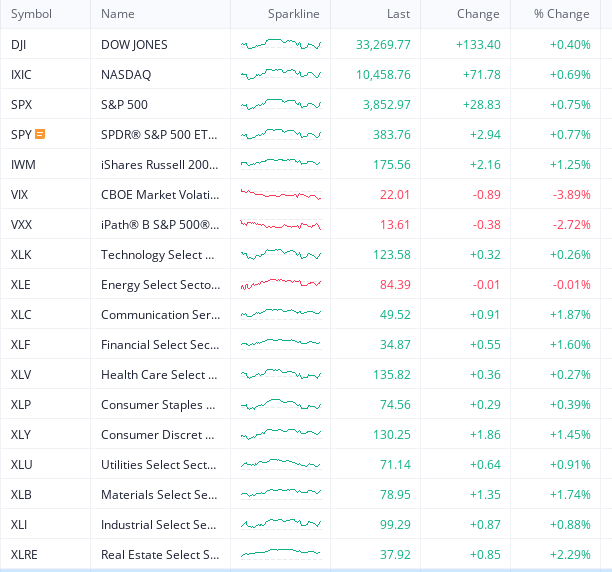The image size is (612, 572).
Task: Click the iPath® B S&P 500®... name
Action: (160, 225)
